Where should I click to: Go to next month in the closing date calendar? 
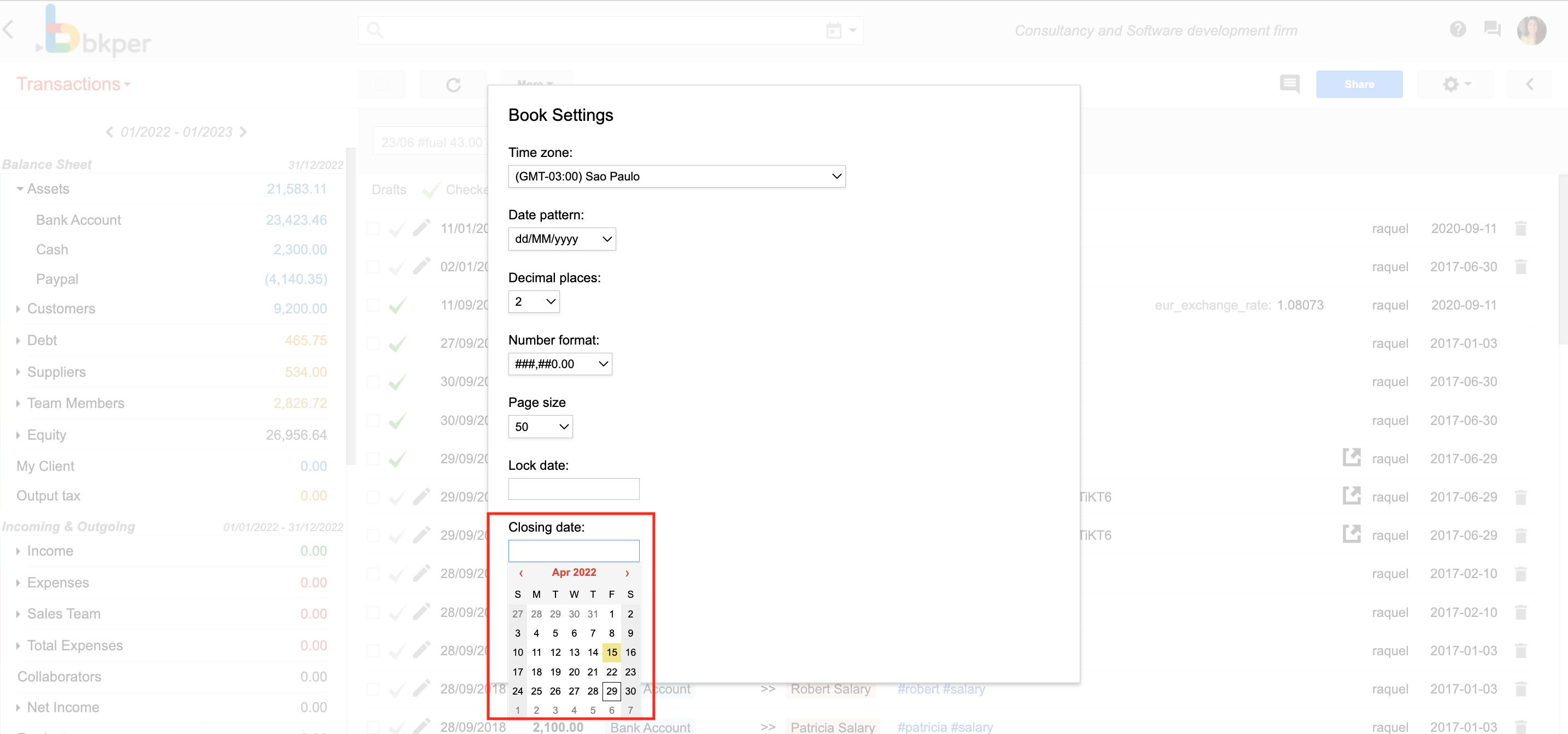click(x=627, y=573)
